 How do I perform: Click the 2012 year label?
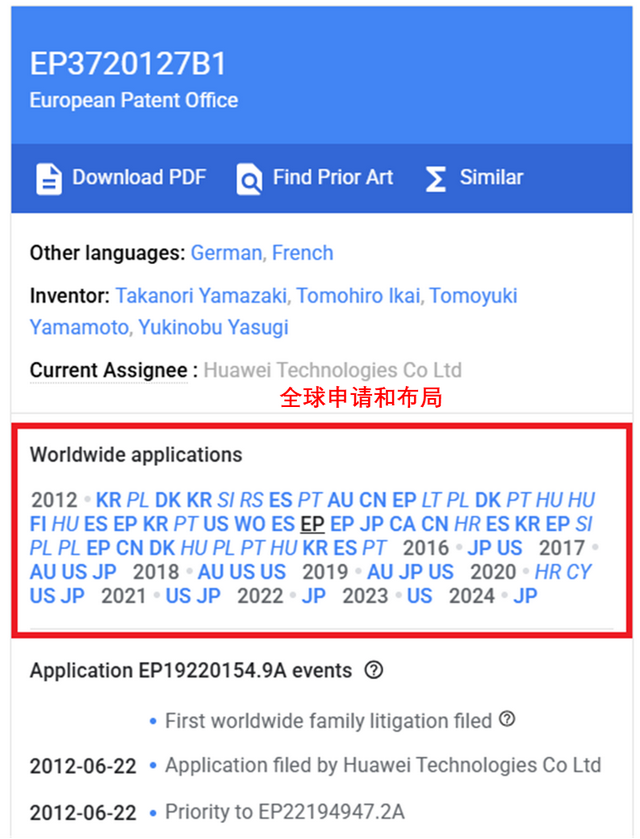[55, 500]
